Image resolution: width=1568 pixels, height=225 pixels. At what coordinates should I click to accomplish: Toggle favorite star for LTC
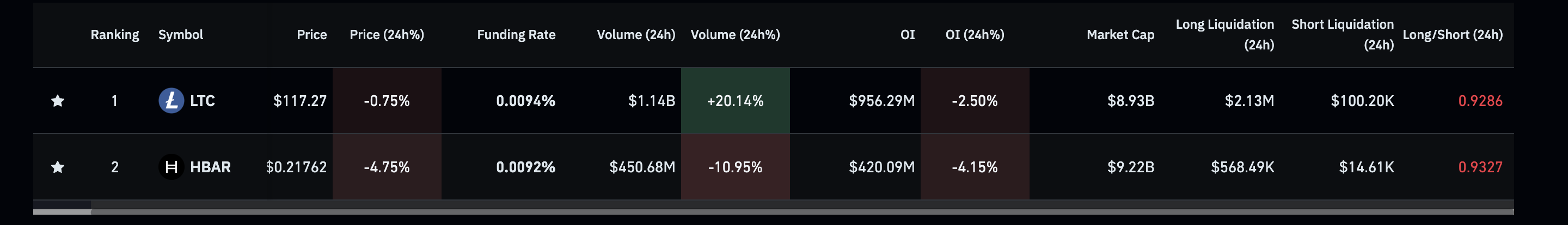(58, 101)
